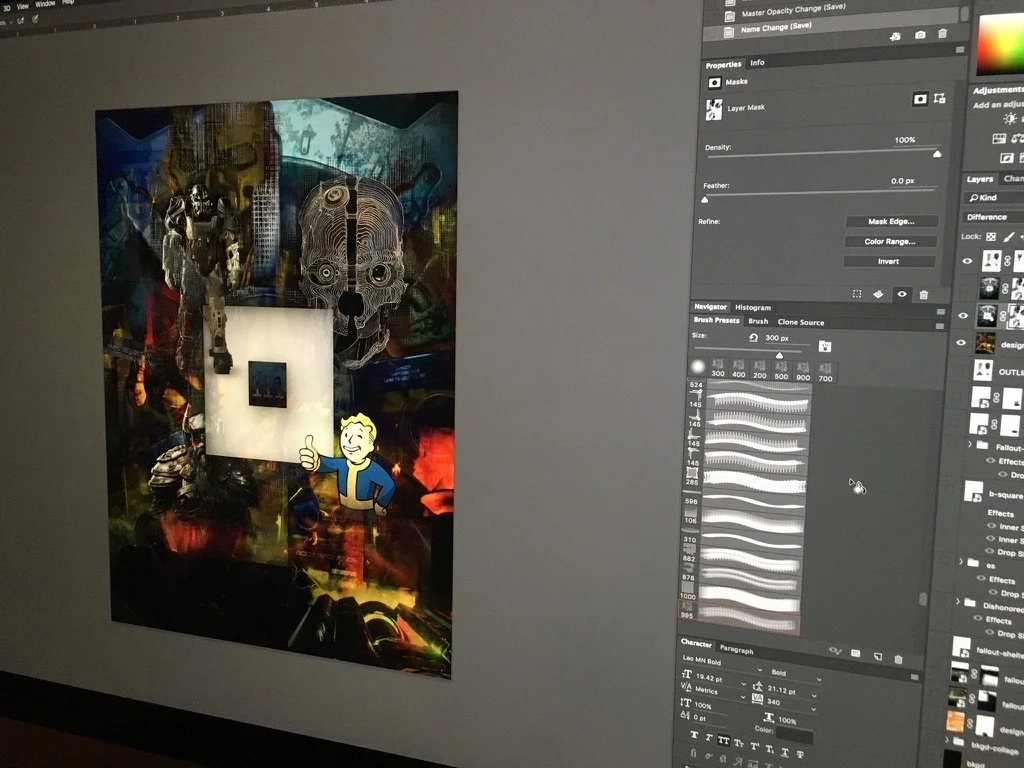Toggle the All Caps TT button

[724, 741]
